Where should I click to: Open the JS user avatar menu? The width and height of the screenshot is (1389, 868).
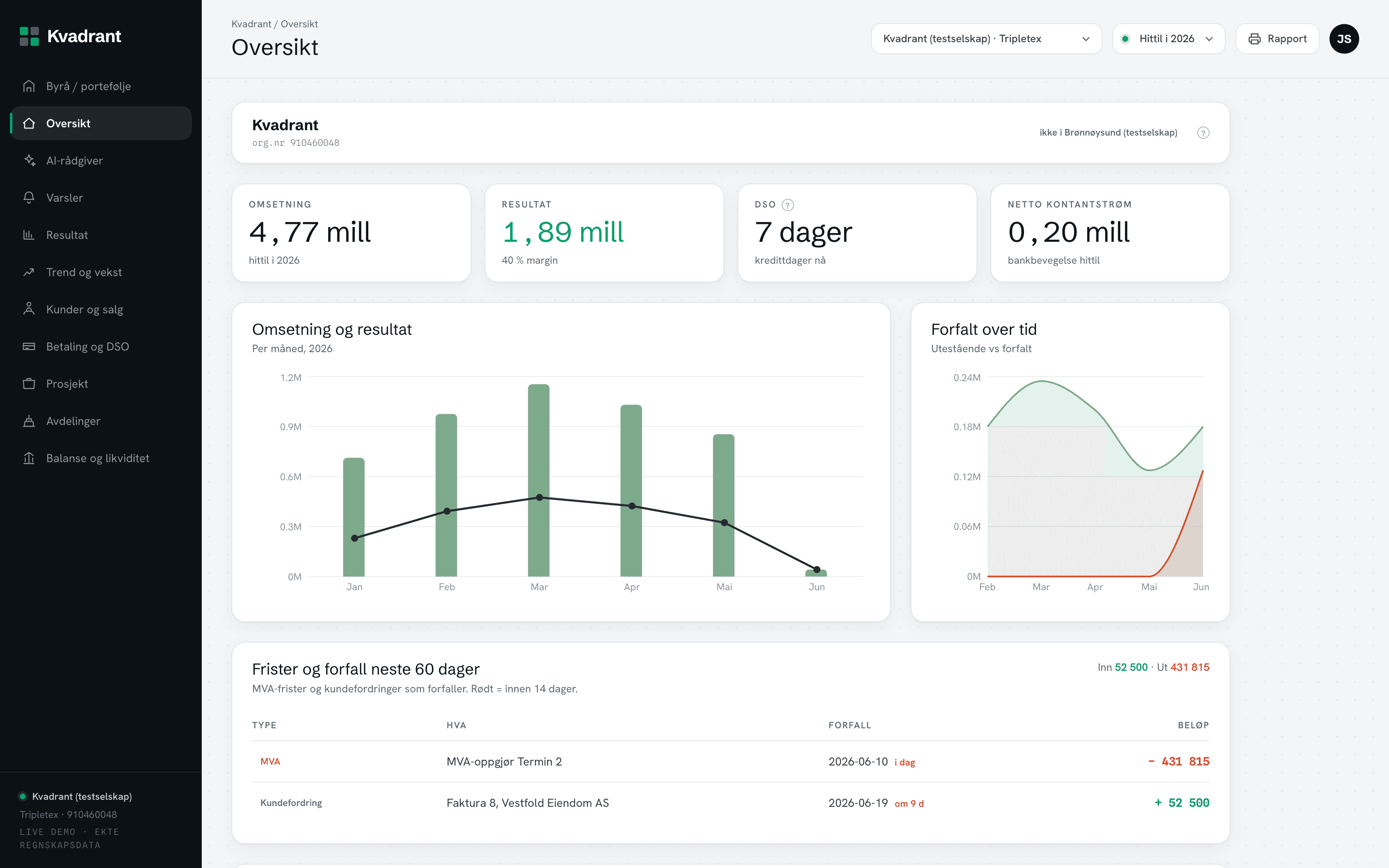(1344, 39)
